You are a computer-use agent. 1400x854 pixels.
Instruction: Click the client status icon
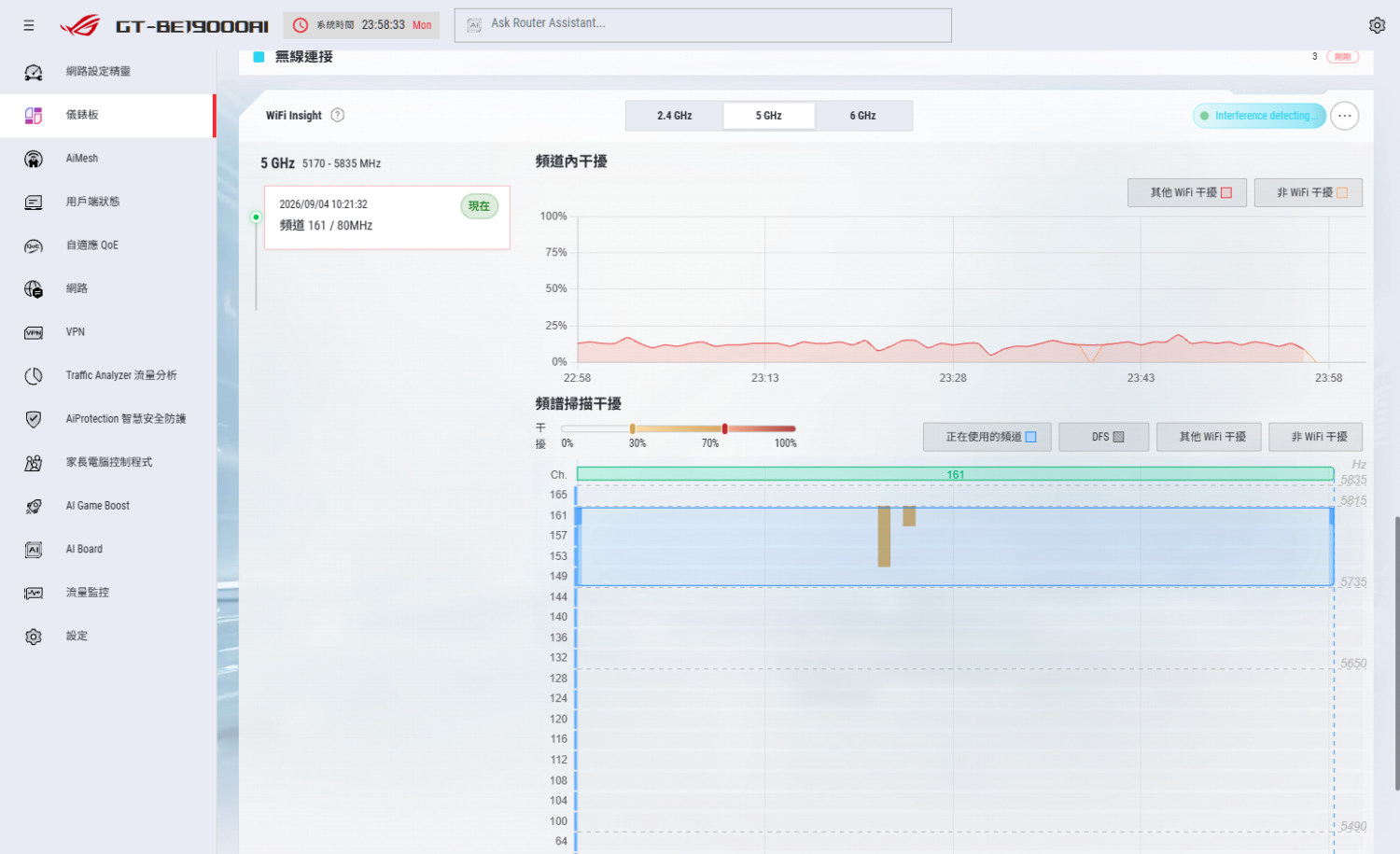point(34,202)
